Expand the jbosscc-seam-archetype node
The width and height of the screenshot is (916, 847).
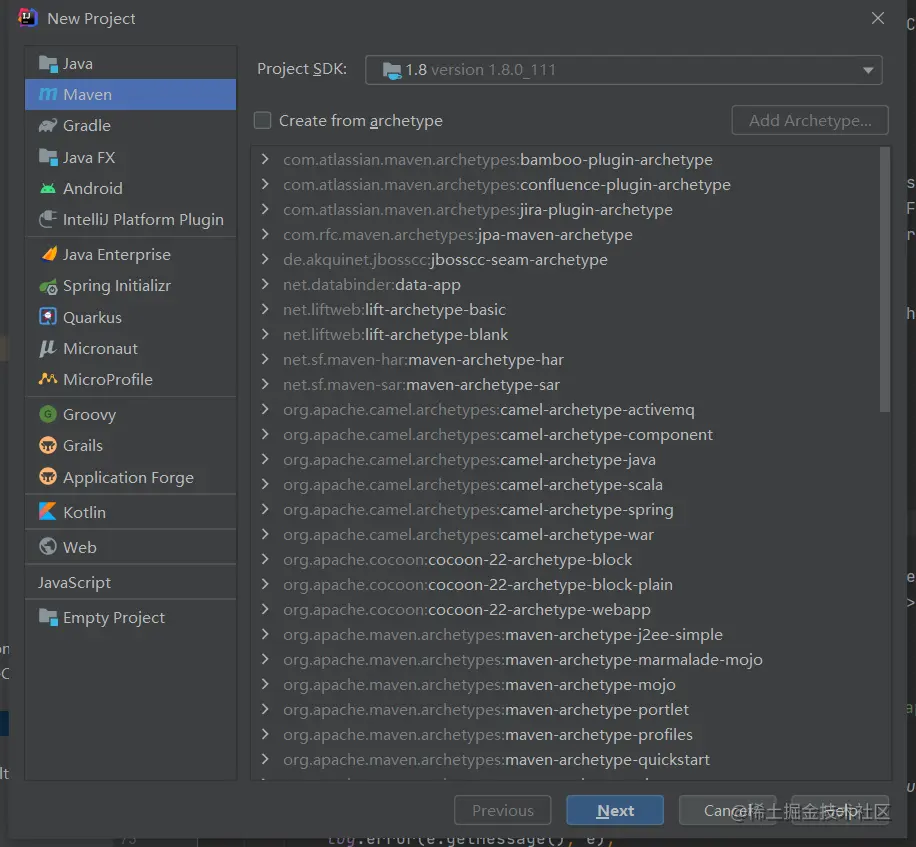pyautogui.click(x=265, y=259)
